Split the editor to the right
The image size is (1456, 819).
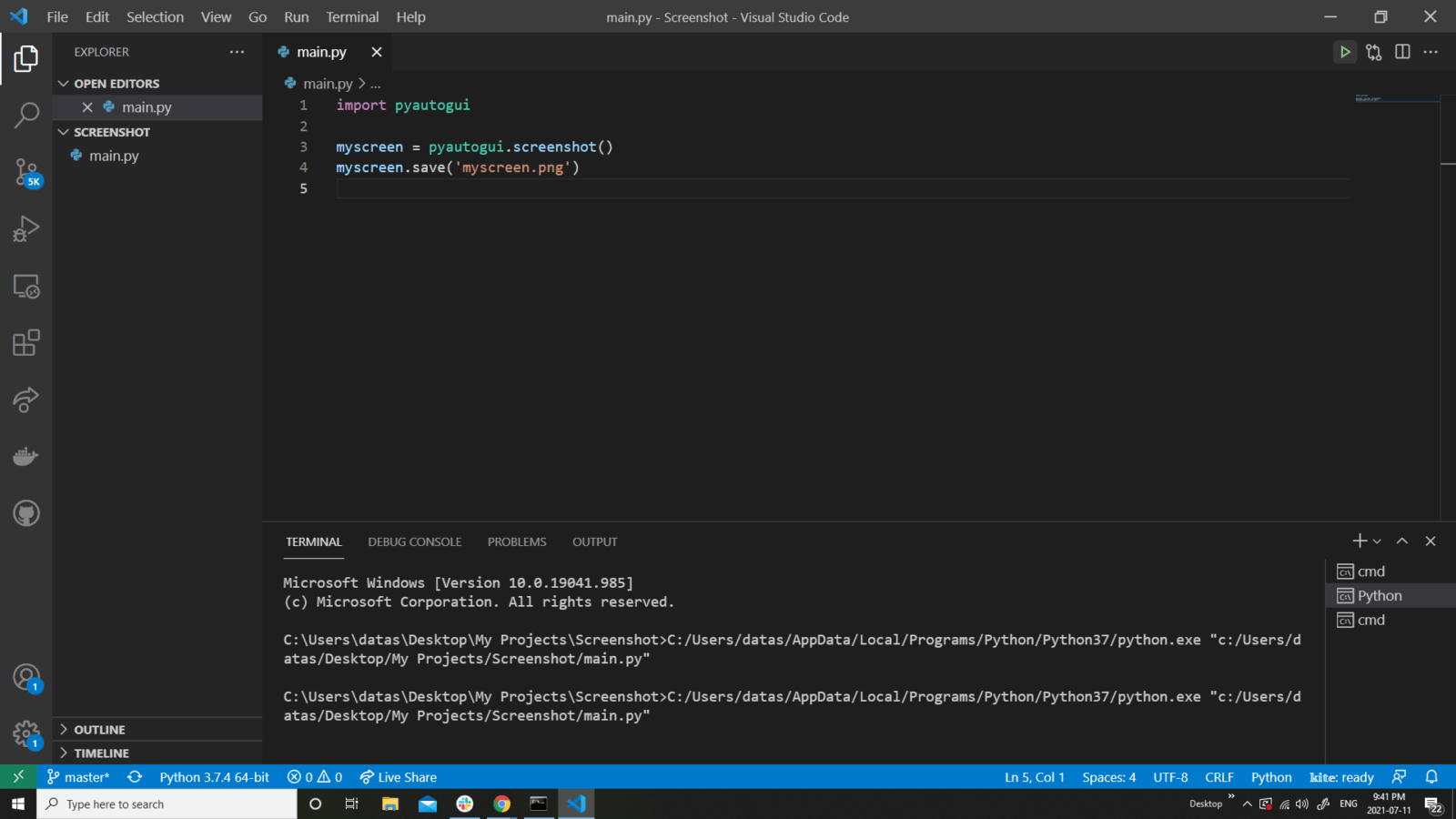click(1402, 52)
